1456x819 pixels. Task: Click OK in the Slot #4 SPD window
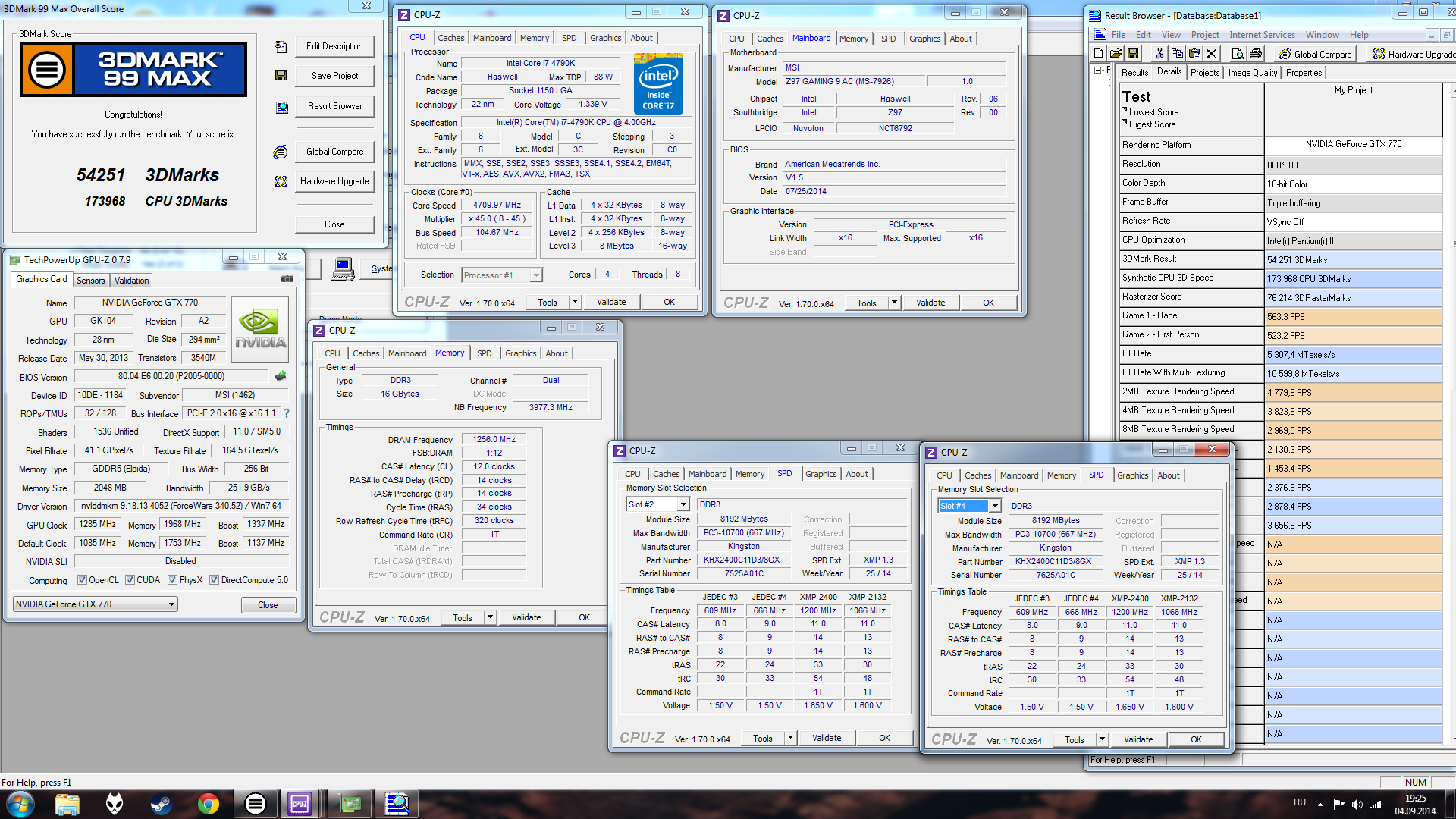click(x=1196, y=739)
